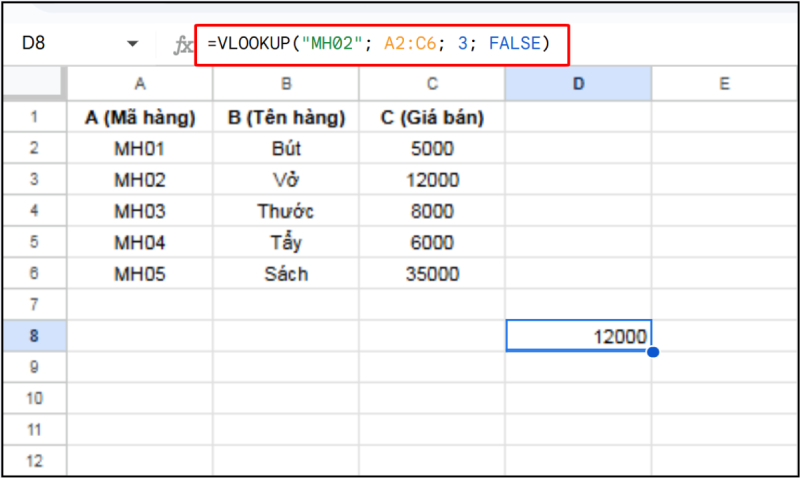Select cell containing Vở
The width and height of the screenshot is (800, 478).
click(x=286, y=180)
